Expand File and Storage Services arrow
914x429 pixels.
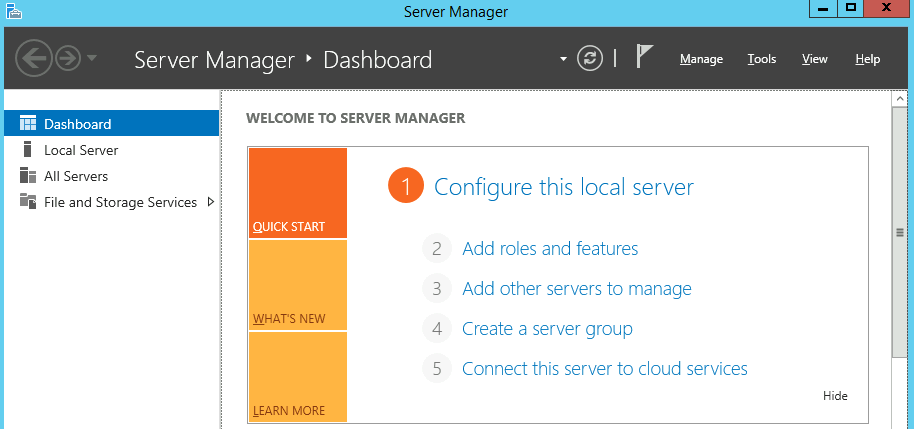210,202
